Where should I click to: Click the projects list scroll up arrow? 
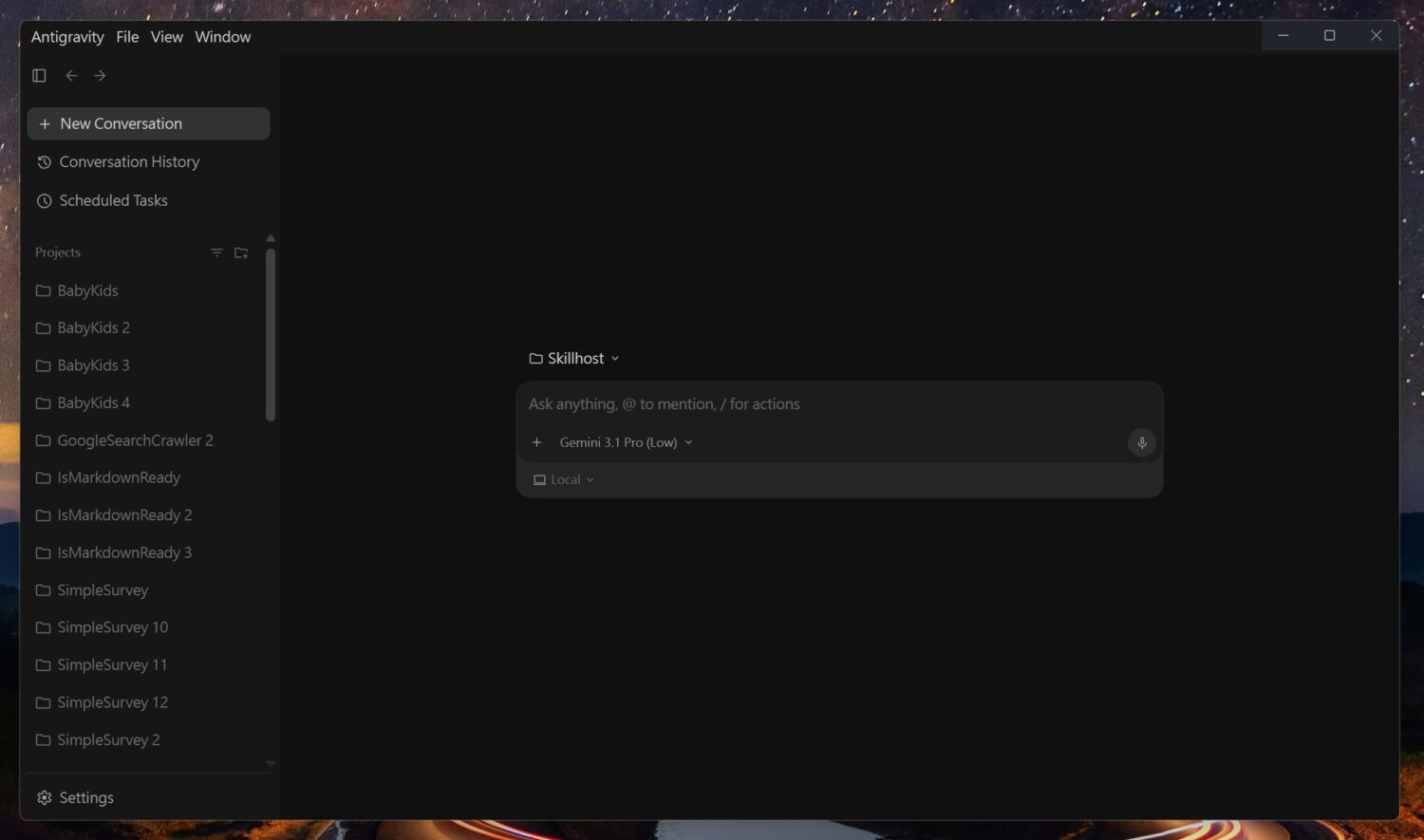(x=271, y=238)
